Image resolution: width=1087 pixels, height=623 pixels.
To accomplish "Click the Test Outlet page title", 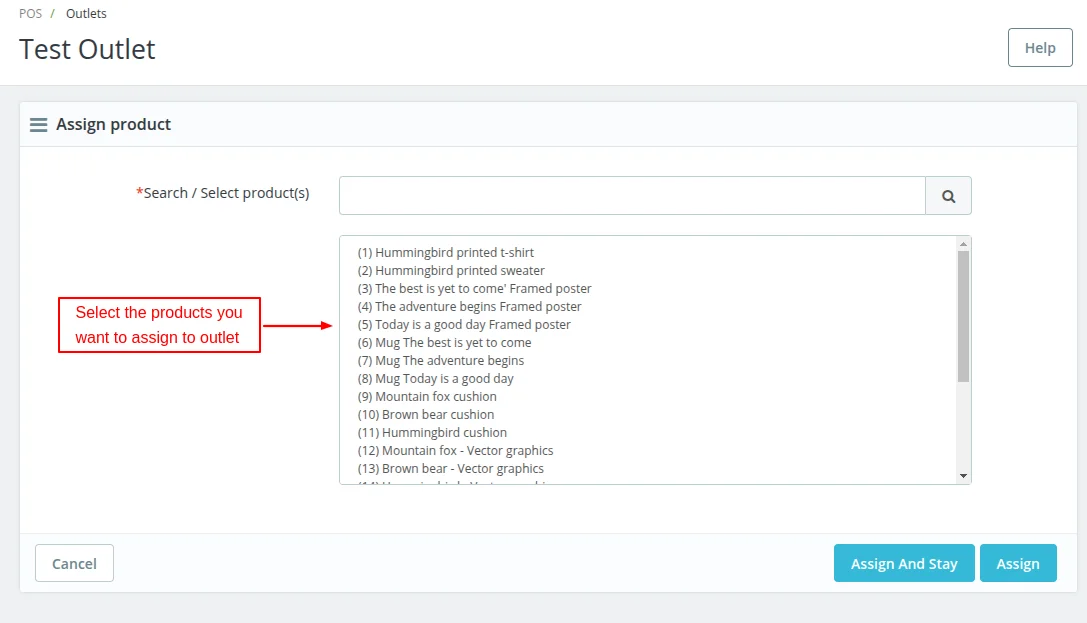I will [x=87, y=49].
